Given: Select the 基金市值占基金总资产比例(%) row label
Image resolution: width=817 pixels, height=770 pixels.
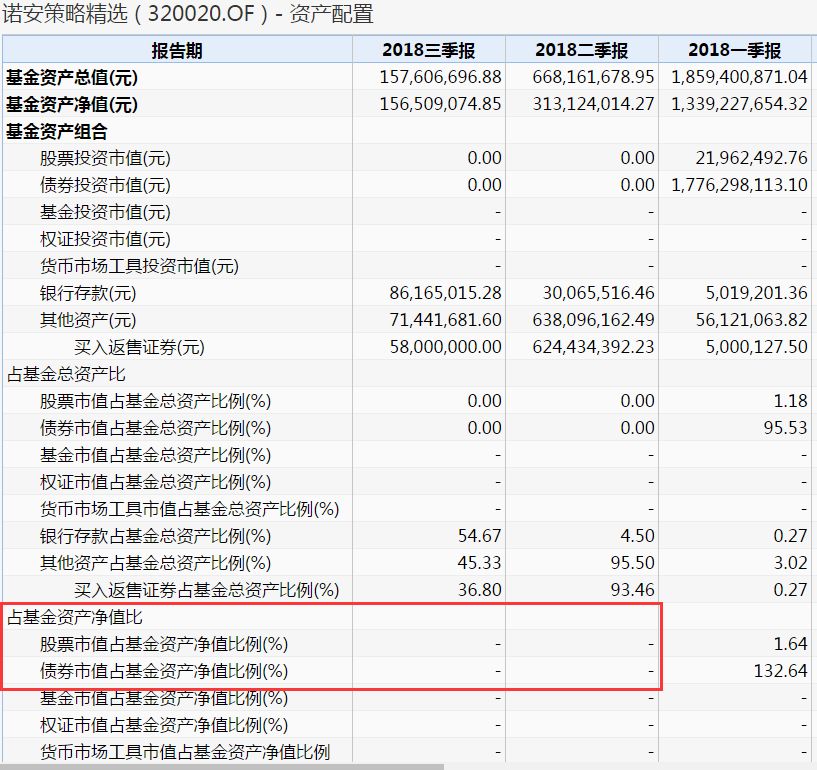Looking at the screenshot, I should click(x=155, y=455).
